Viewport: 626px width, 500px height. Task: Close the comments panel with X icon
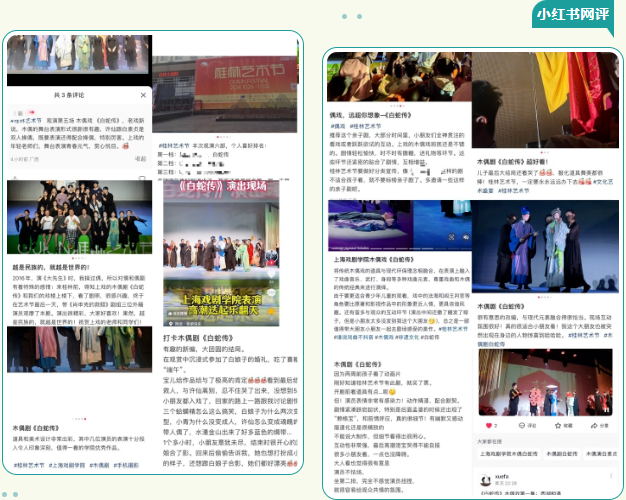tap(143, 95)
